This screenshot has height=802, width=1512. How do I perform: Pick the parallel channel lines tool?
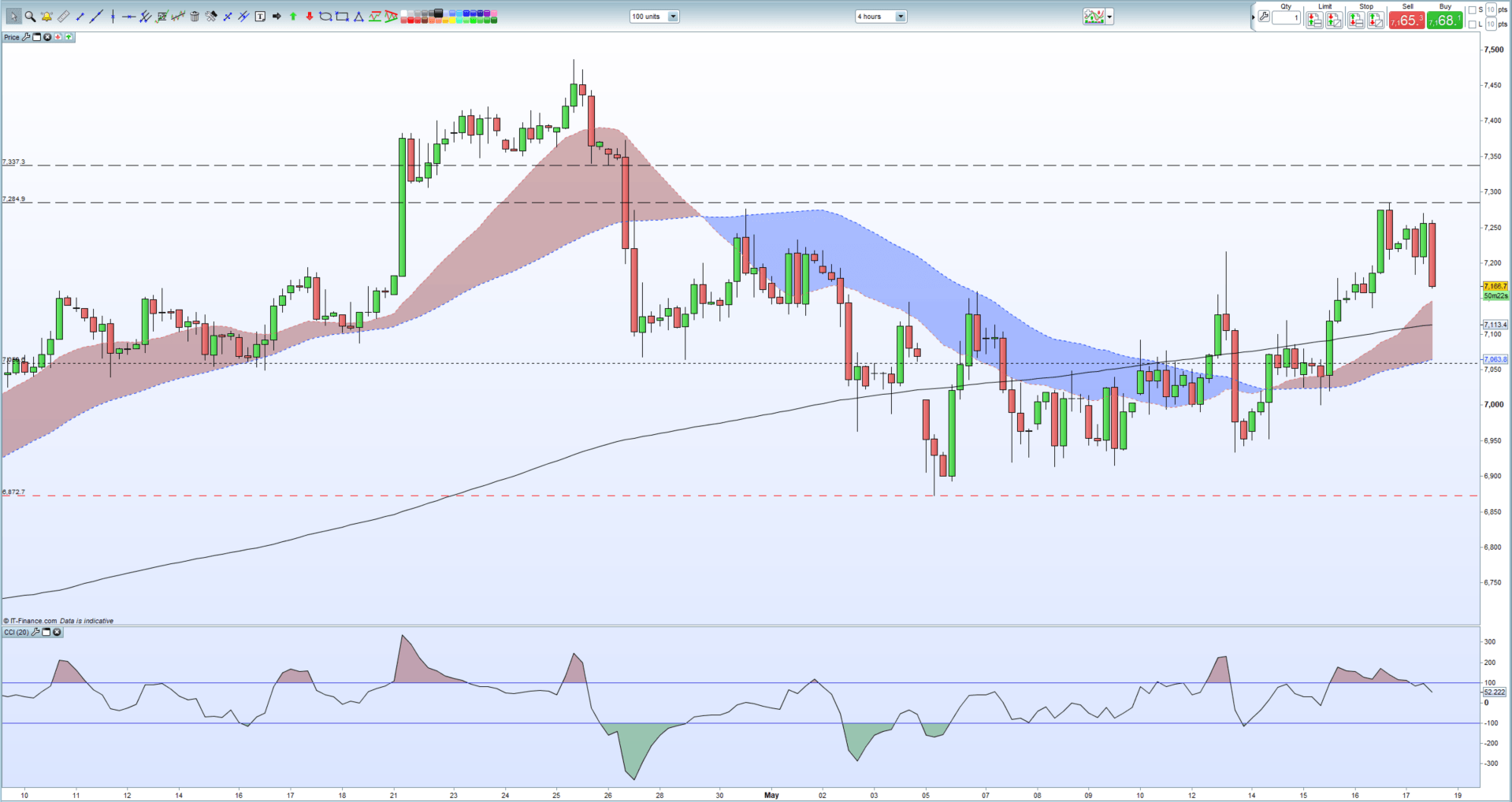tap(145, 17)
